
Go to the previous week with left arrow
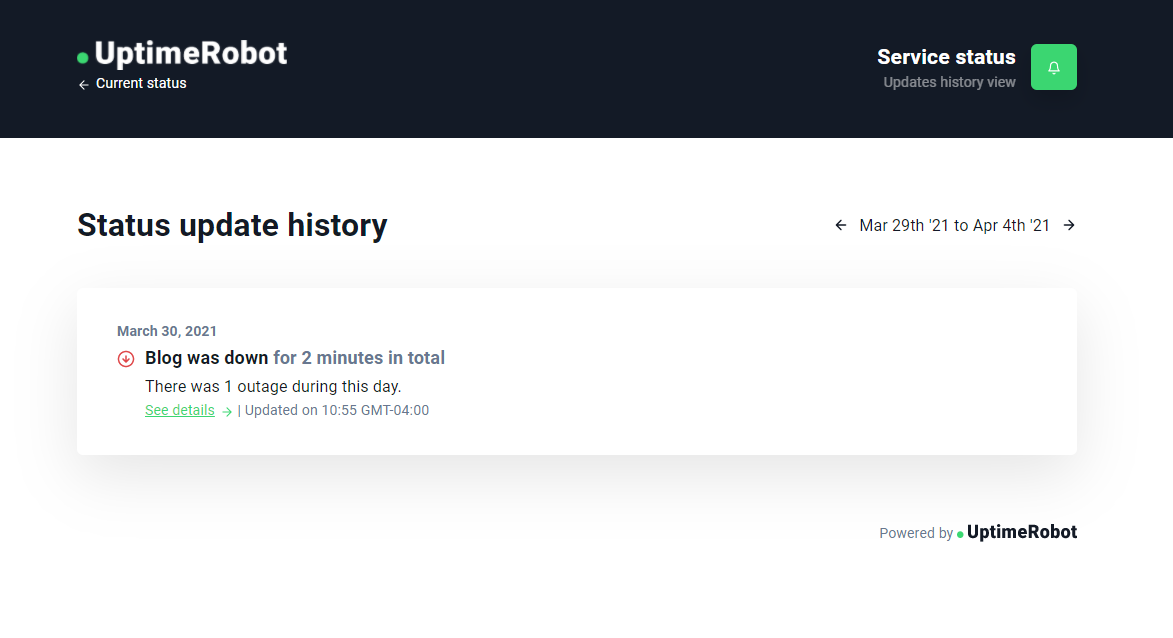(841, 225)
